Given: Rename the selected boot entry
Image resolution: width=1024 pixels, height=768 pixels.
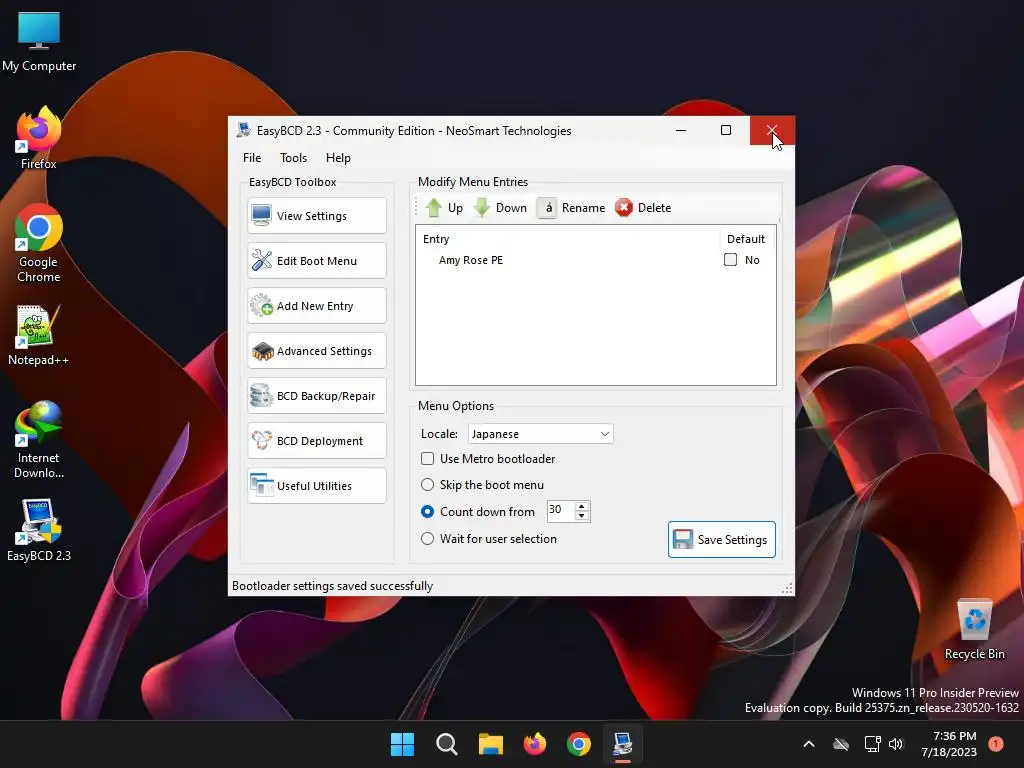Looking at the screenshot, I should (572, 208).
